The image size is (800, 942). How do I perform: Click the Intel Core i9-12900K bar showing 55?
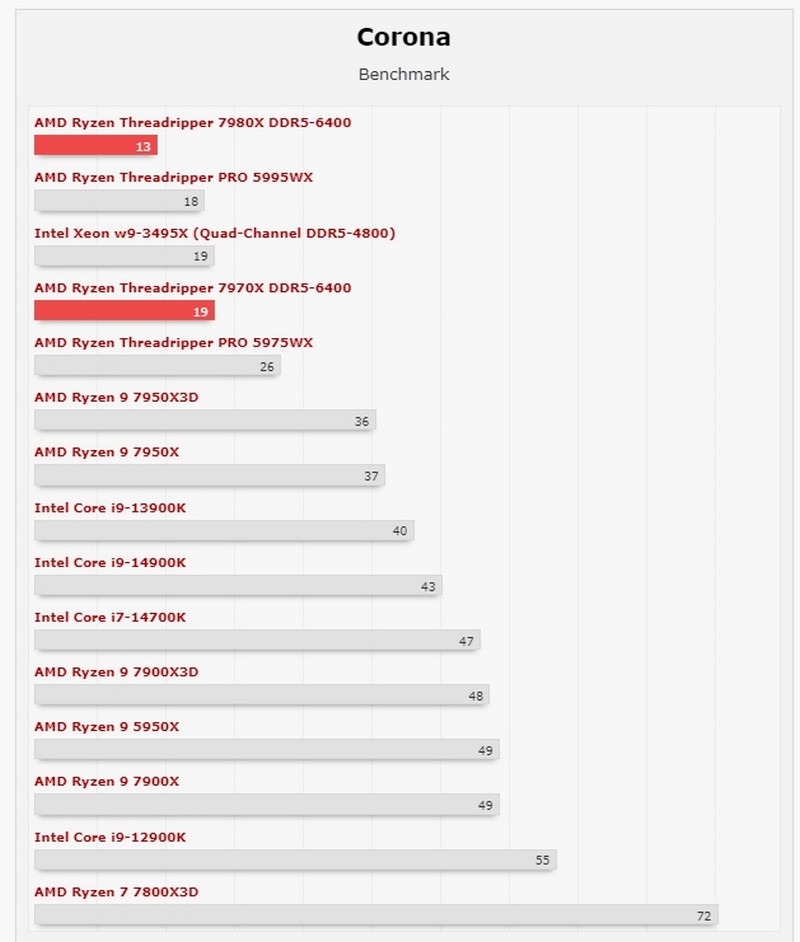tap(294, 860)
